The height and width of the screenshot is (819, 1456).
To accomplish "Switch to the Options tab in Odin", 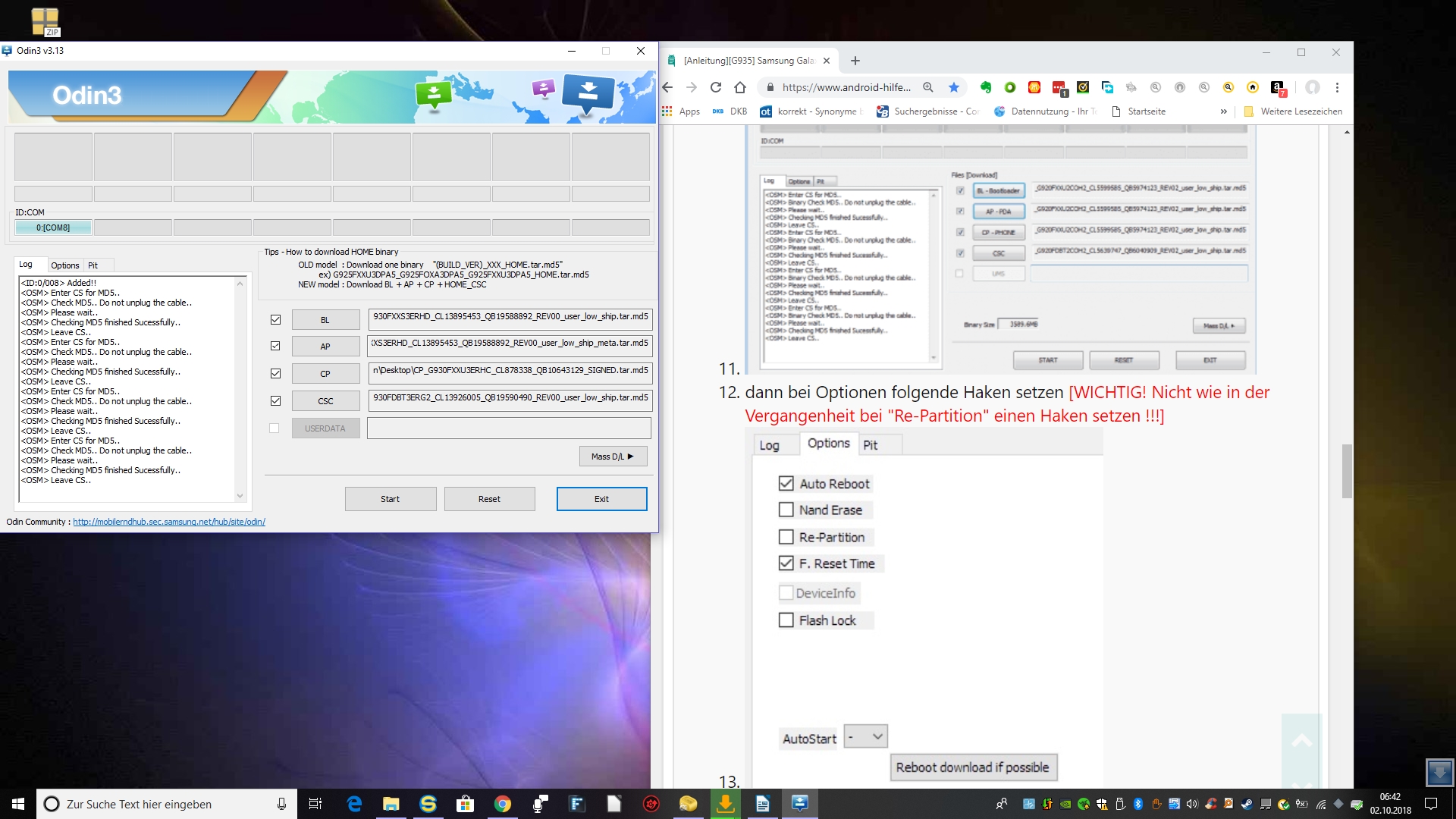I will [x=65, y=265].
